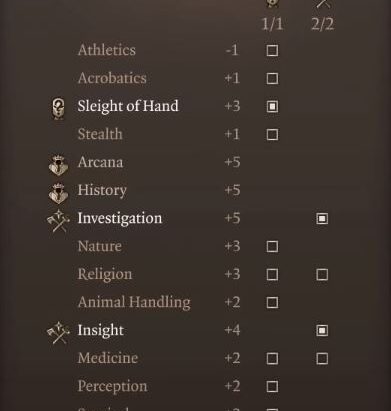Click the crossed axes icon beside Investigation

(x=58, y=220)
